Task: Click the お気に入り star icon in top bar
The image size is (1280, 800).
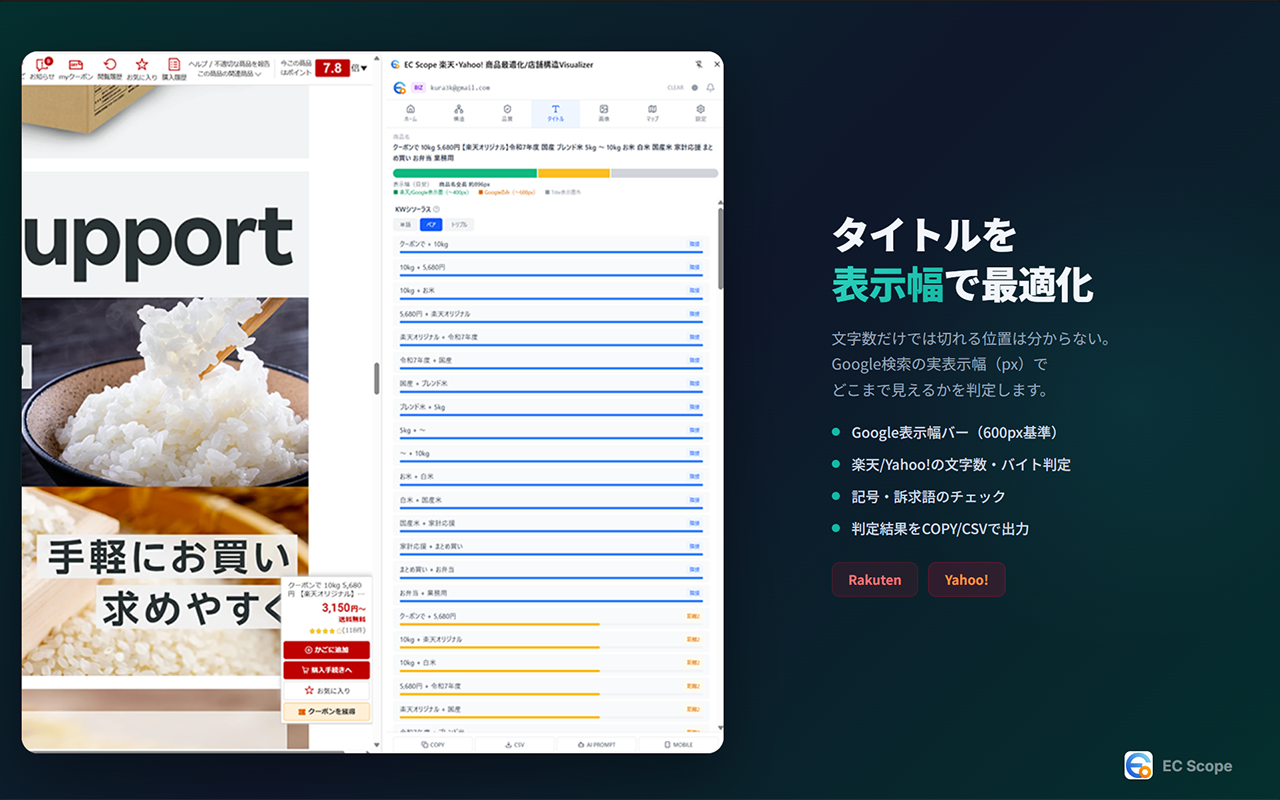Action: click(142, 68)
